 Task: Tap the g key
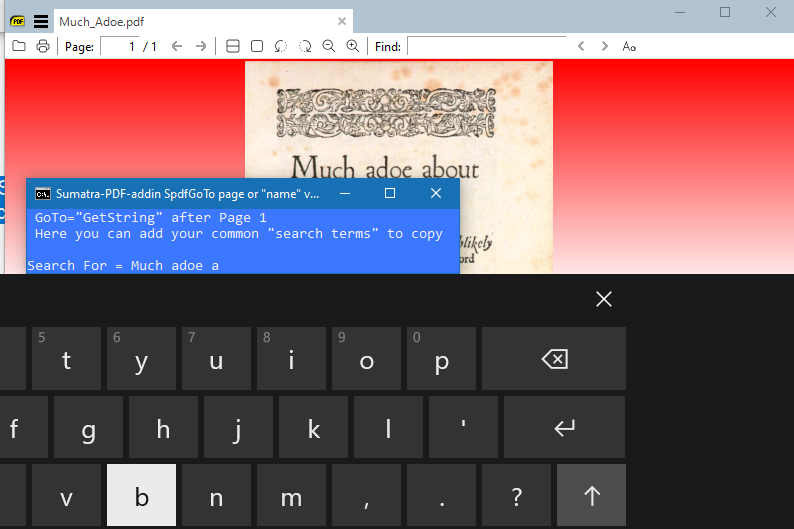[88, 428]
